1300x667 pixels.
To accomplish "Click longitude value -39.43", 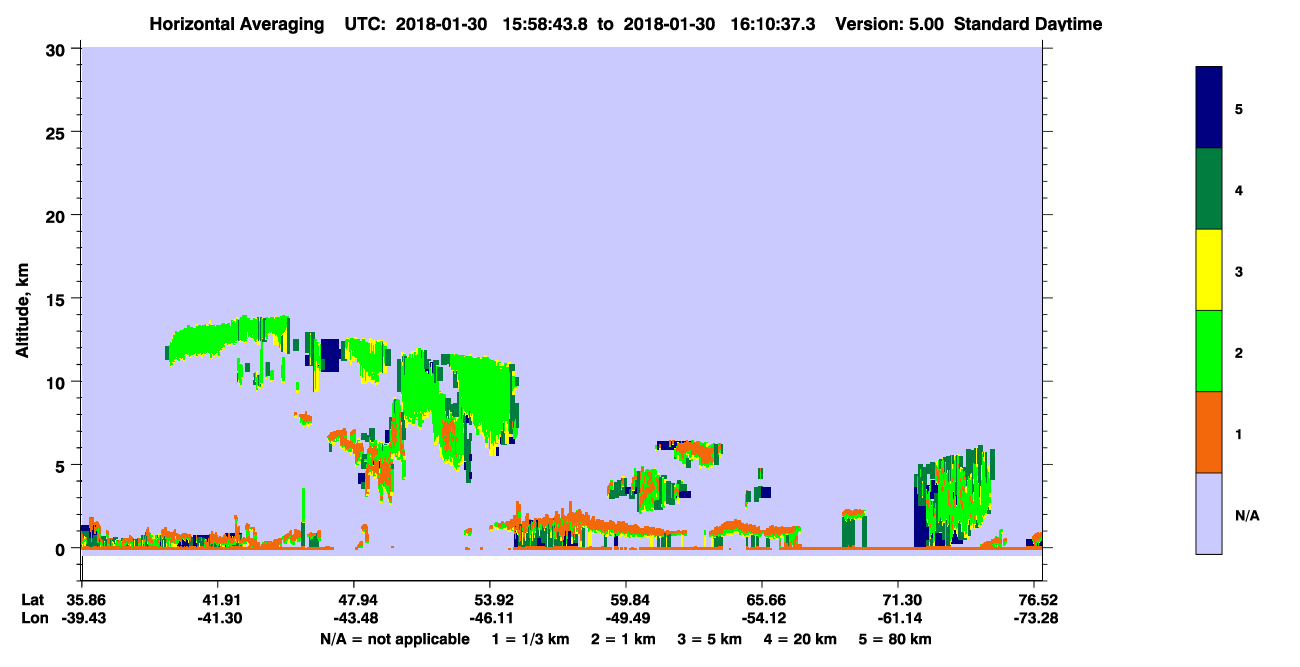I will pyautogui.click(x=82, y=618).
